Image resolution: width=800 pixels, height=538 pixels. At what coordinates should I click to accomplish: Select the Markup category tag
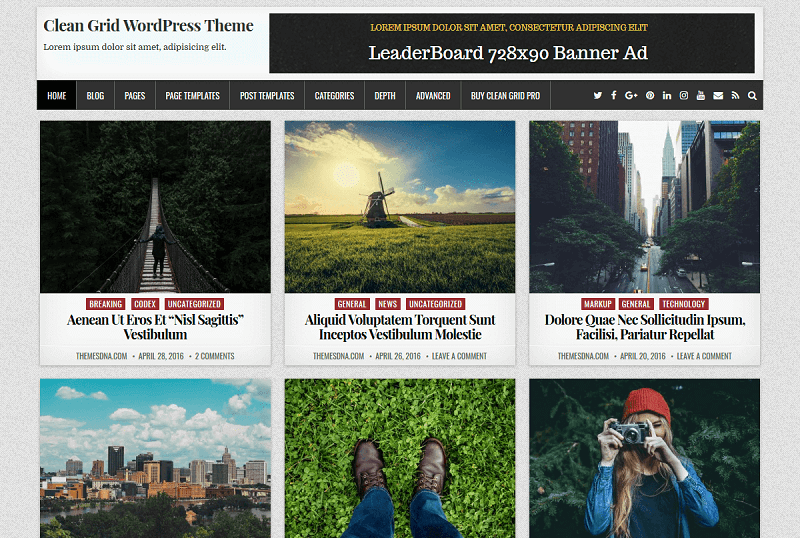click(x=598, y=304)
